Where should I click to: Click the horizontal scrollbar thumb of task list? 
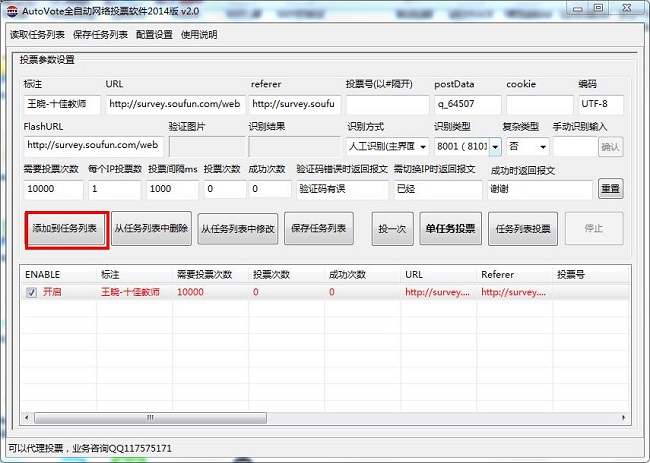(150, 417)
